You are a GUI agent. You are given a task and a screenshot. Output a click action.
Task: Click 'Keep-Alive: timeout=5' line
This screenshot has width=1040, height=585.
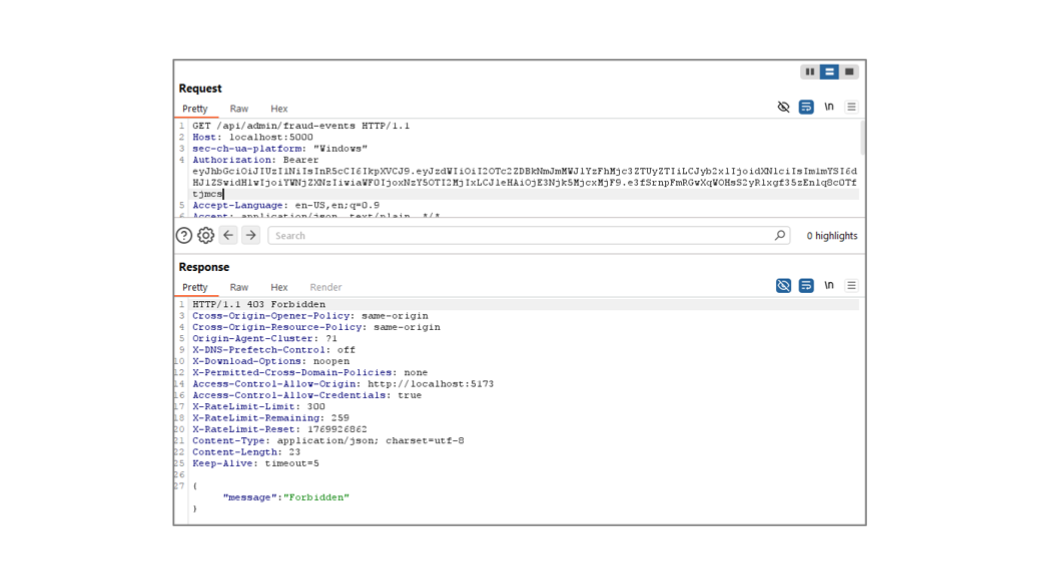(255, 463)
